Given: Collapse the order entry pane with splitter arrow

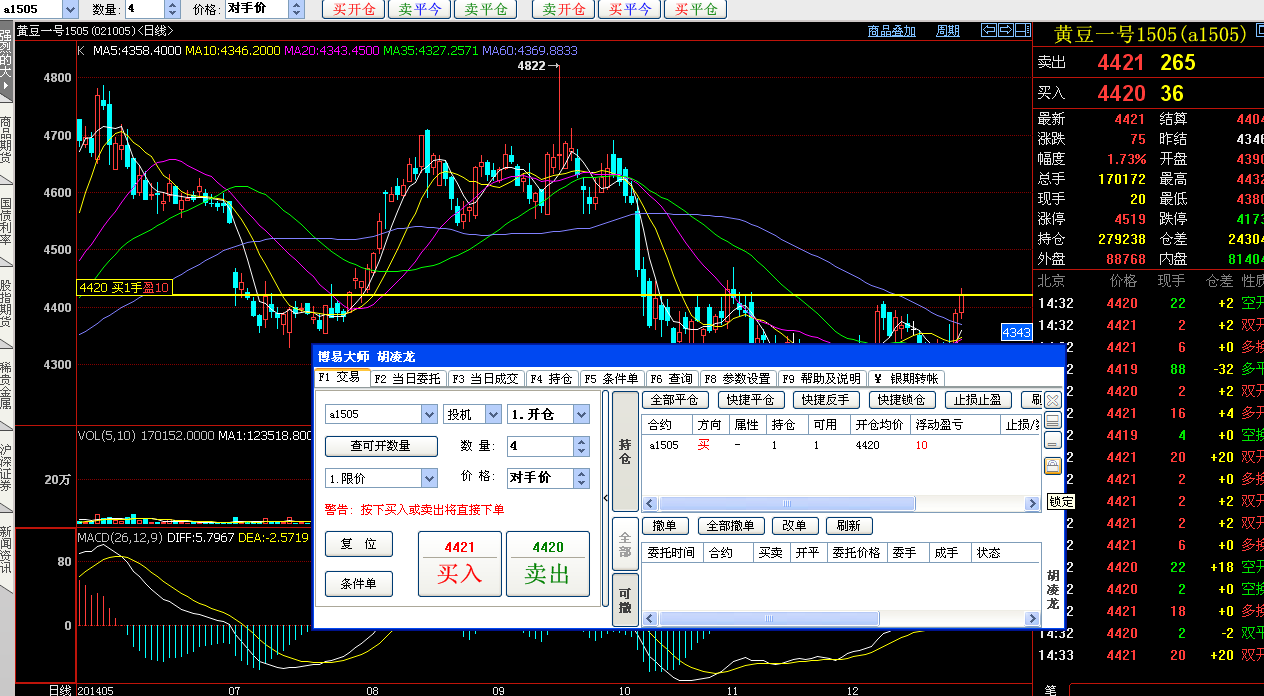Looking at the screenshot, I should (x=606, y=497).
